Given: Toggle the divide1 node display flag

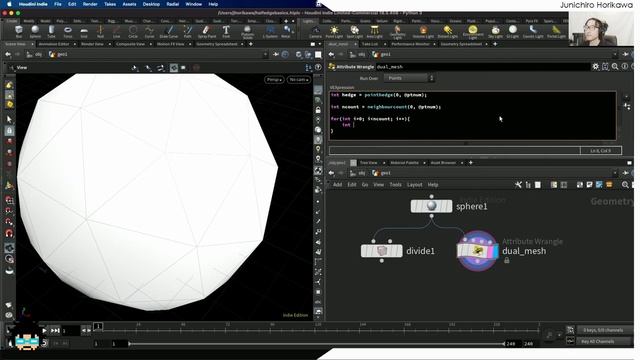Looking at the screenshot, I should click(400, 251).
